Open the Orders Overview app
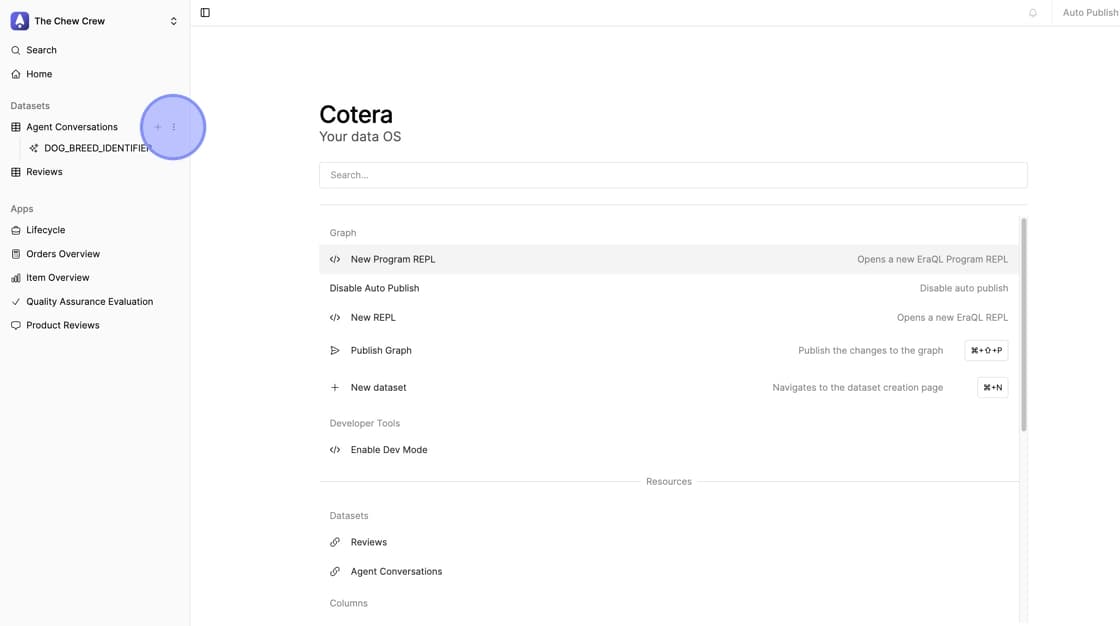Image resolution: width=1120 pixels, height=626 pixels. [62, 254]
